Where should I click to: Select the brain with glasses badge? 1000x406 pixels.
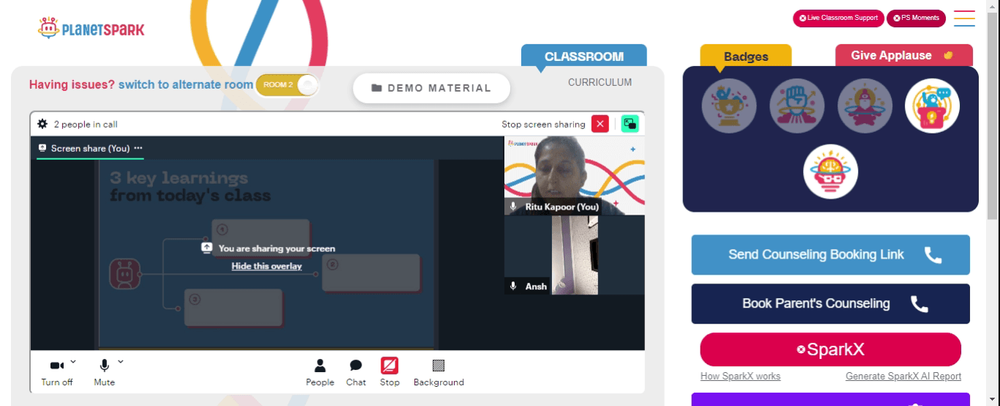coord(830,171)
